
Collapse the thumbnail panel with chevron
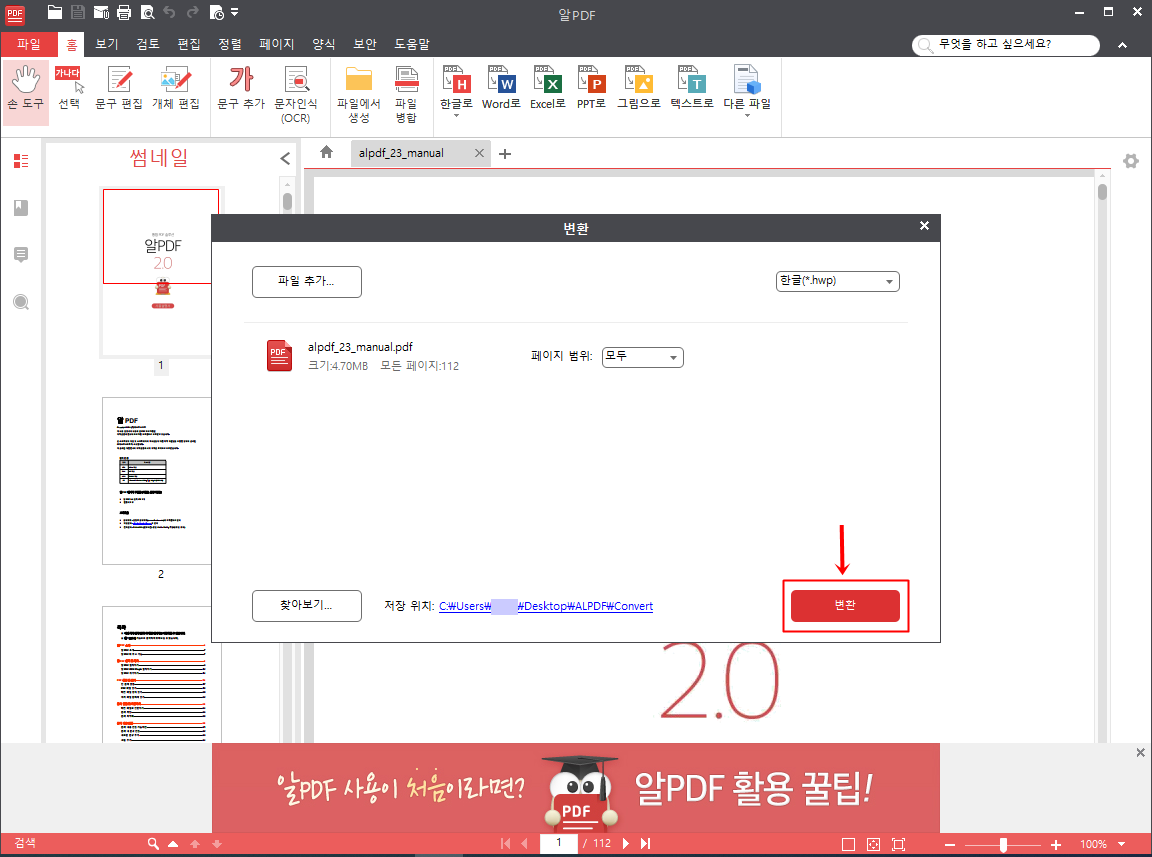click(285, 158)
